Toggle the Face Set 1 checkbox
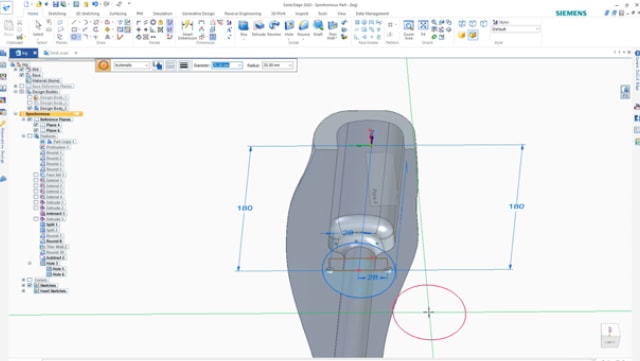The height and width of the screenshot is (361, 640). 36,175
